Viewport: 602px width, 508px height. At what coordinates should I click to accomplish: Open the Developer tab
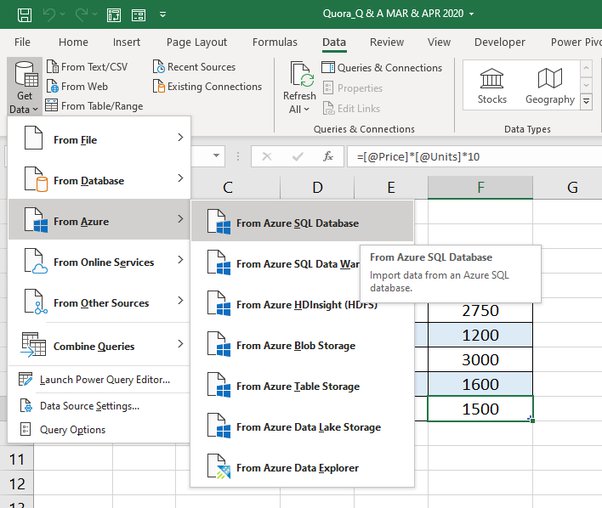(499, 42)
